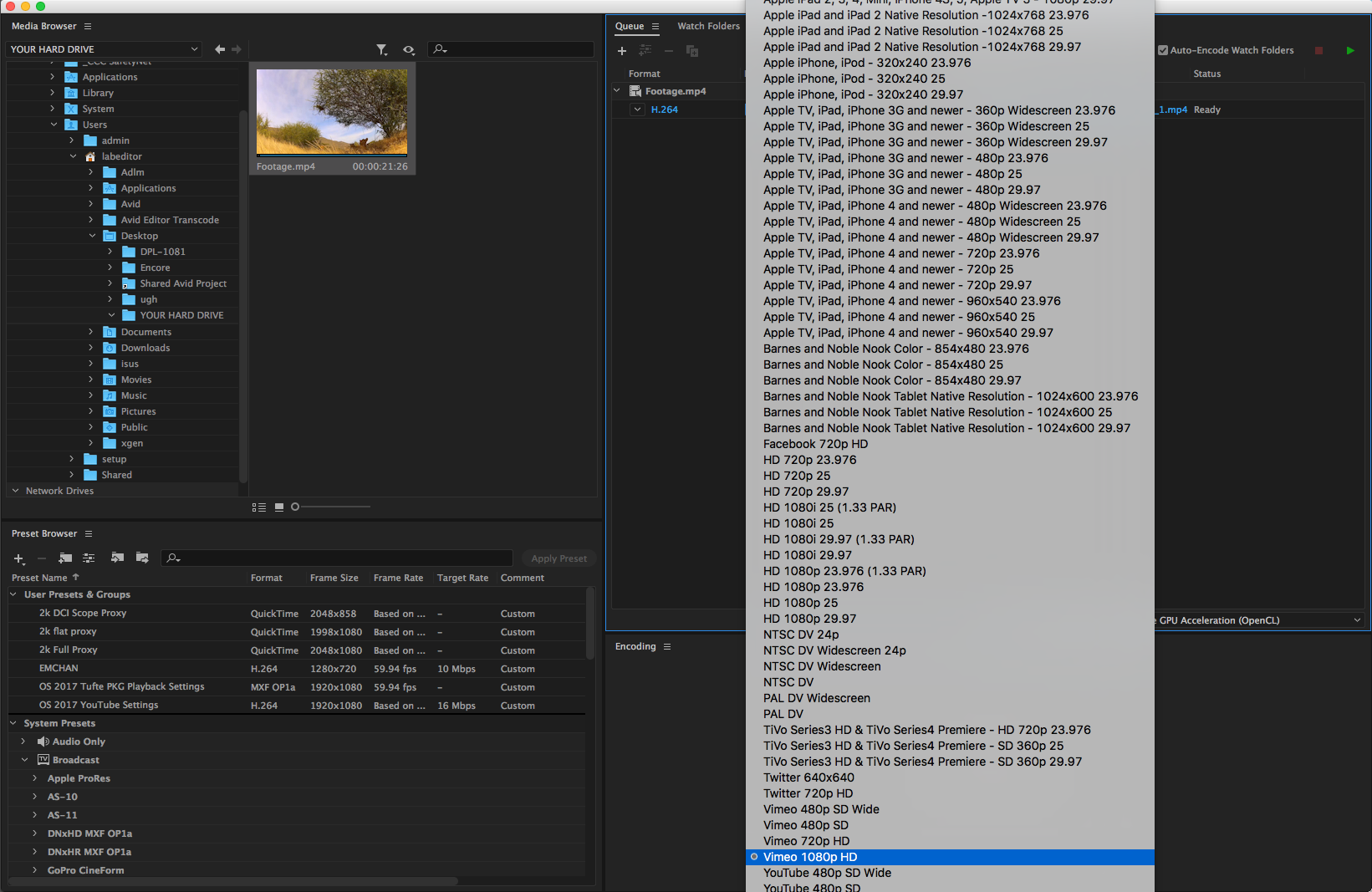Go back in Media Browser navigation

219,49
